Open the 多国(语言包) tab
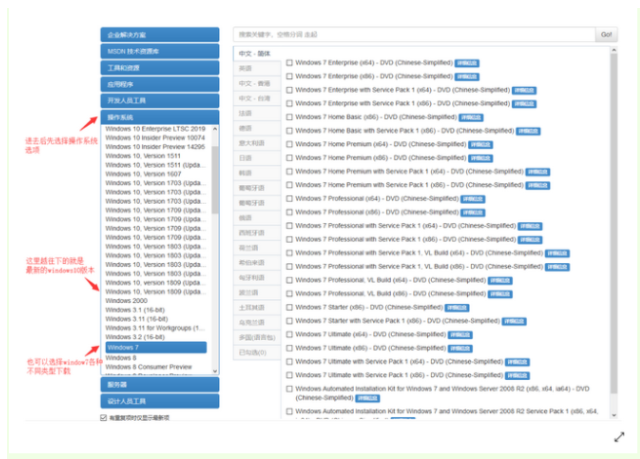Image resolution: width=640 pixels, height=459 pixels. 257,337
